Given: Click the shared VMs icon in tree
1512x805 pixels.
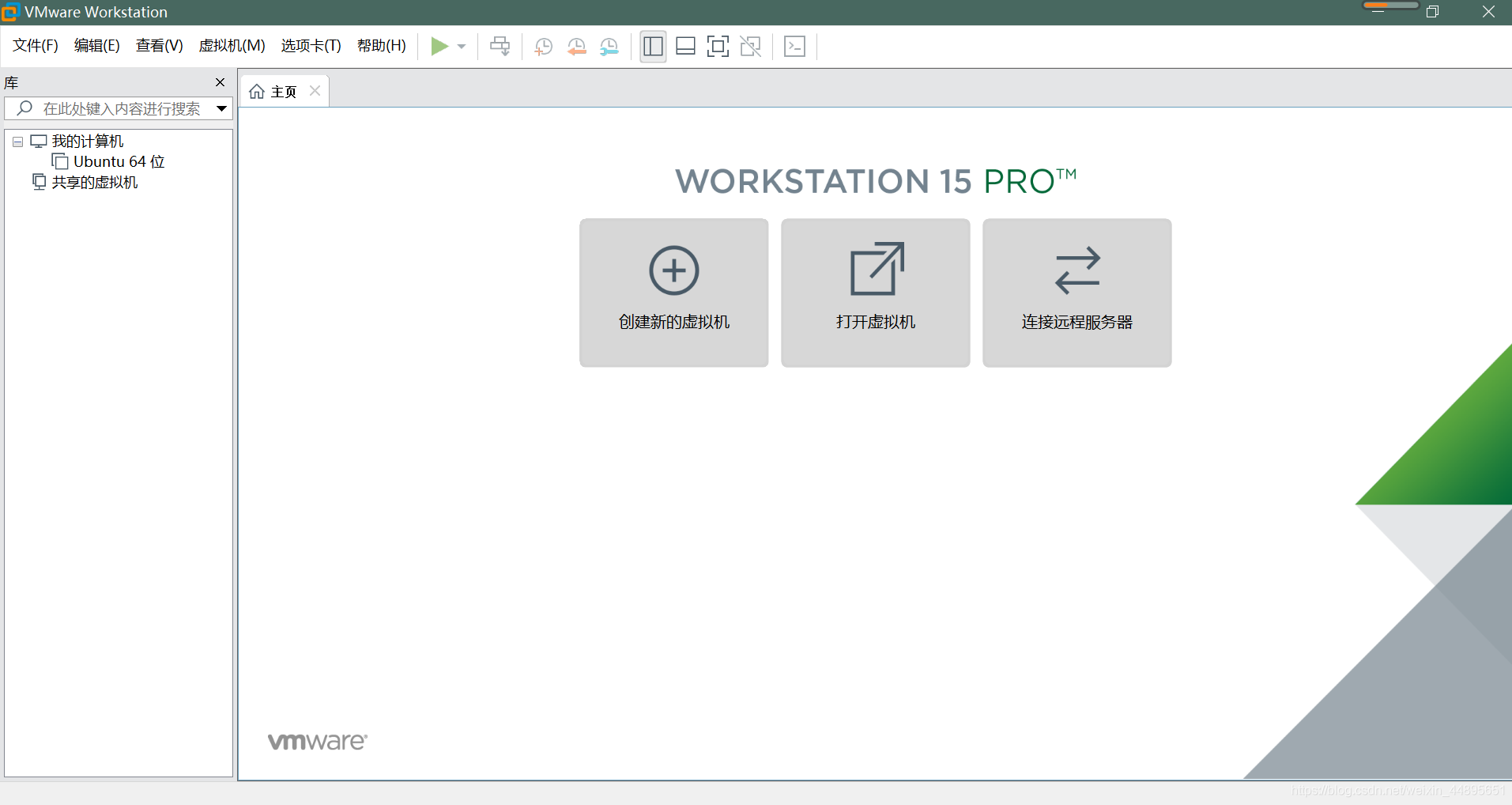Looking at the screenshot, I should (x=39, y=182).
